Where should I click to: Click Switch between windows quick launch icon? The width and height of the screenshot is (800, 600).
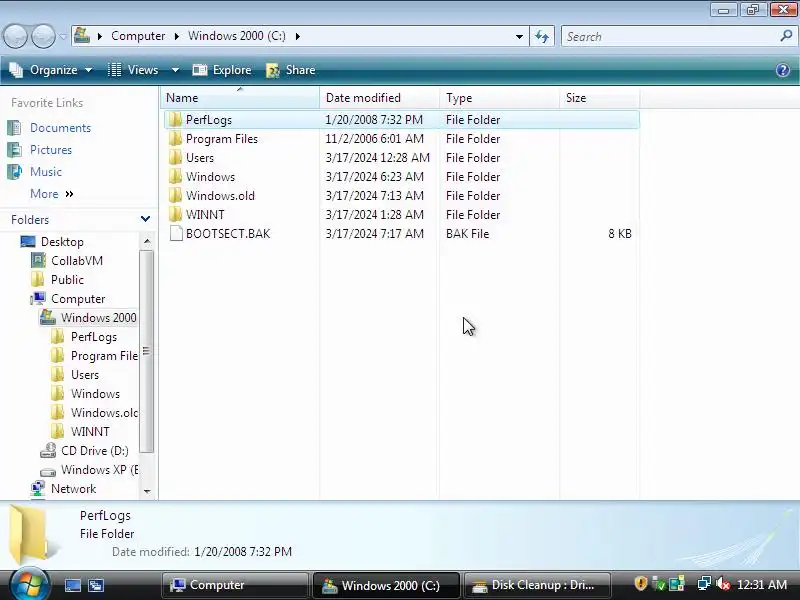(x=96, y=585)
